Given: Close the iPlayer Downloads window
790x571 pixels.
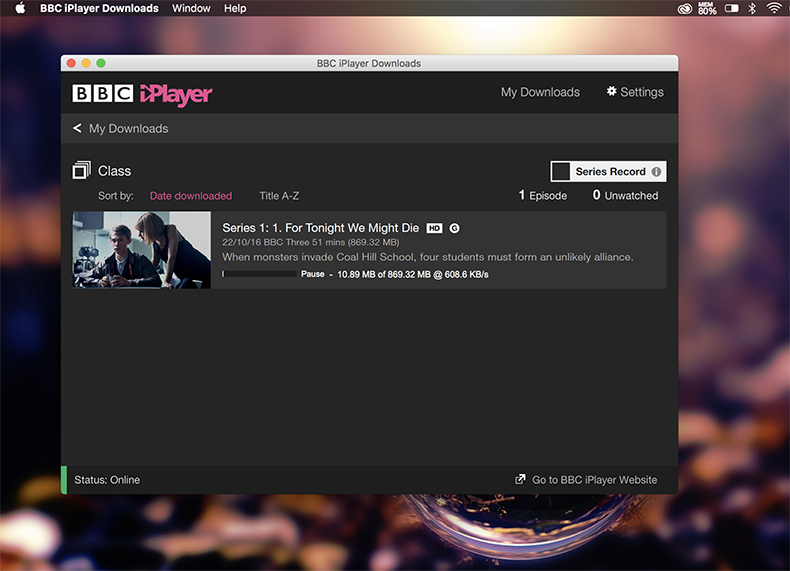Looking at the screenshot, I should 71,63.
